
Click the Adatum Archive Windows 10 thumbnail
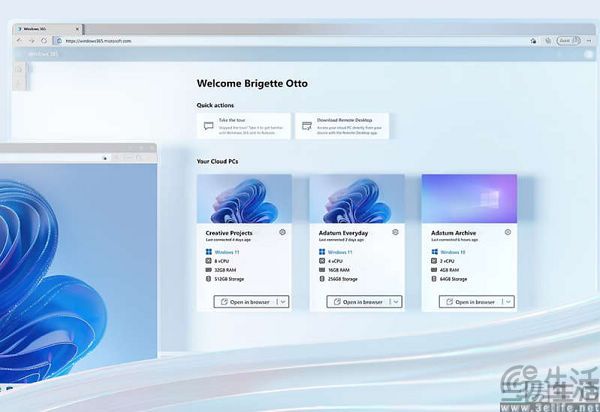[469, 198]
